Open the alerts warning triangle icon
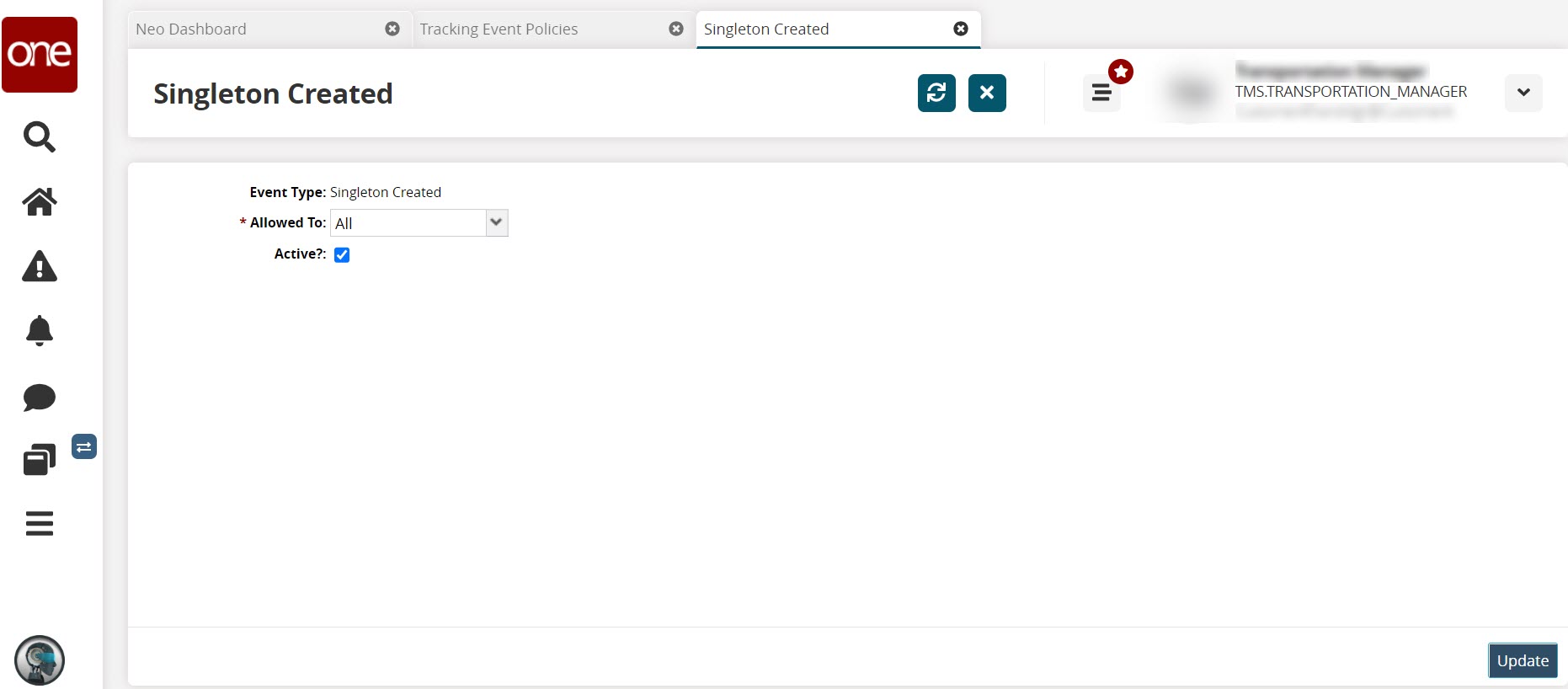 click(40, 266)
